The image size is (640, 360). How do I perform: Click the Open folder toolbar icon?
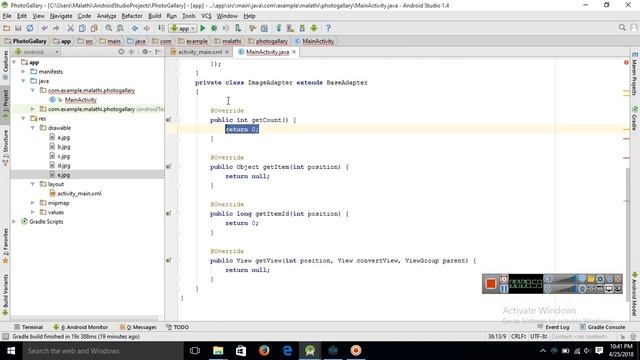pyautogui.click(x=6, y=28)
